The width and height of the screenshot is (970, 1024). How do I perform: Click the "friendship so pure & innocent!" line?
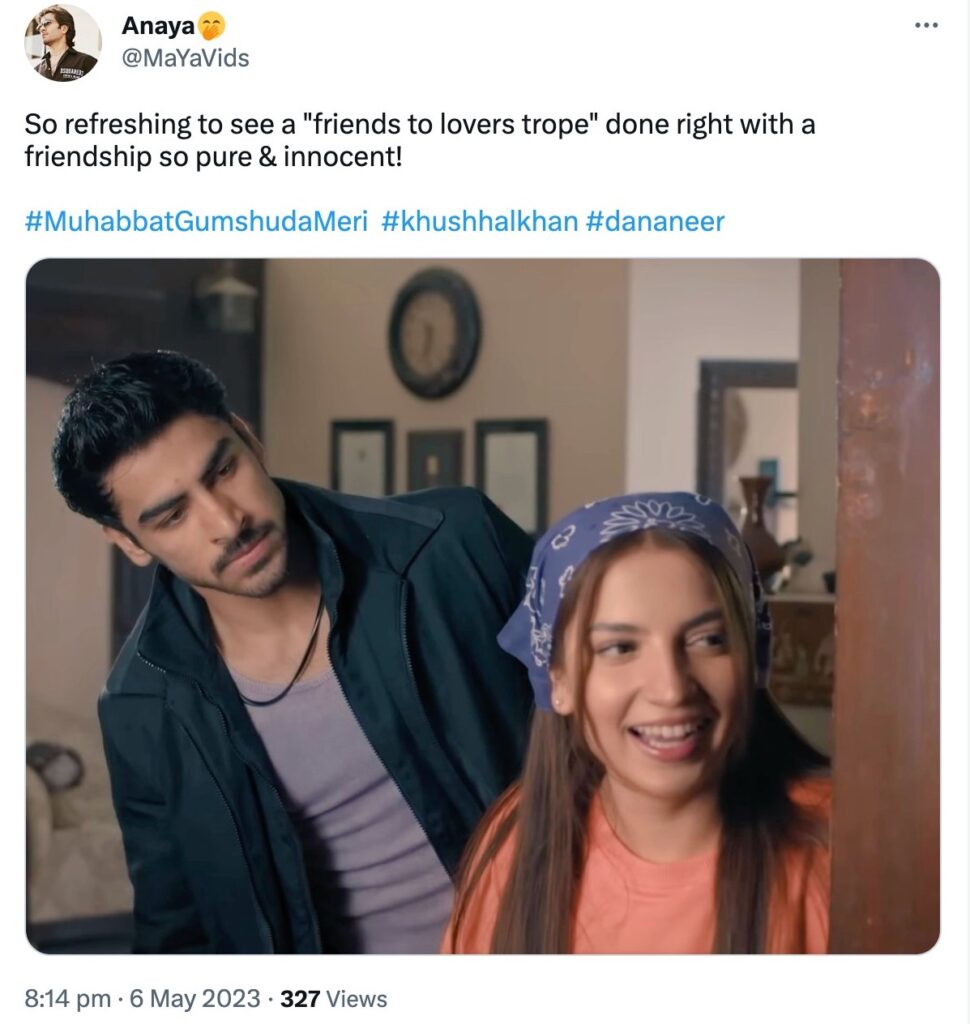[214, 157]
